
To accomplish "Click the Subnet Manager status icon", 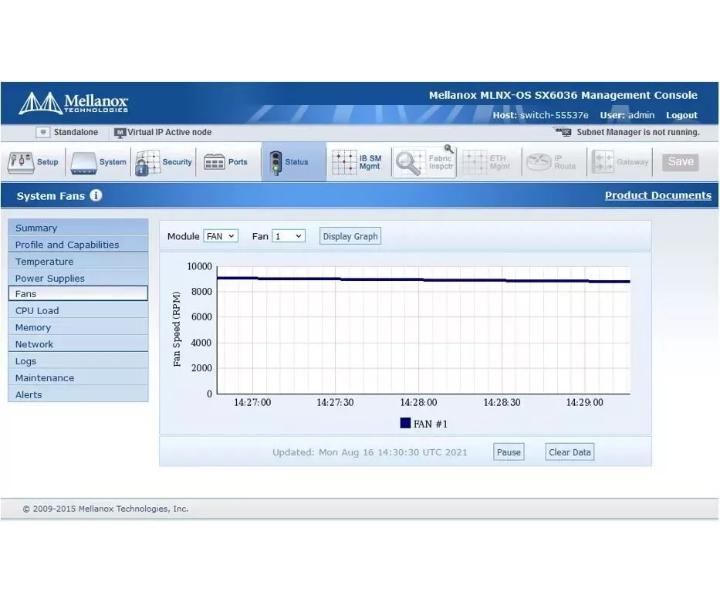I will tap(563, 132).
